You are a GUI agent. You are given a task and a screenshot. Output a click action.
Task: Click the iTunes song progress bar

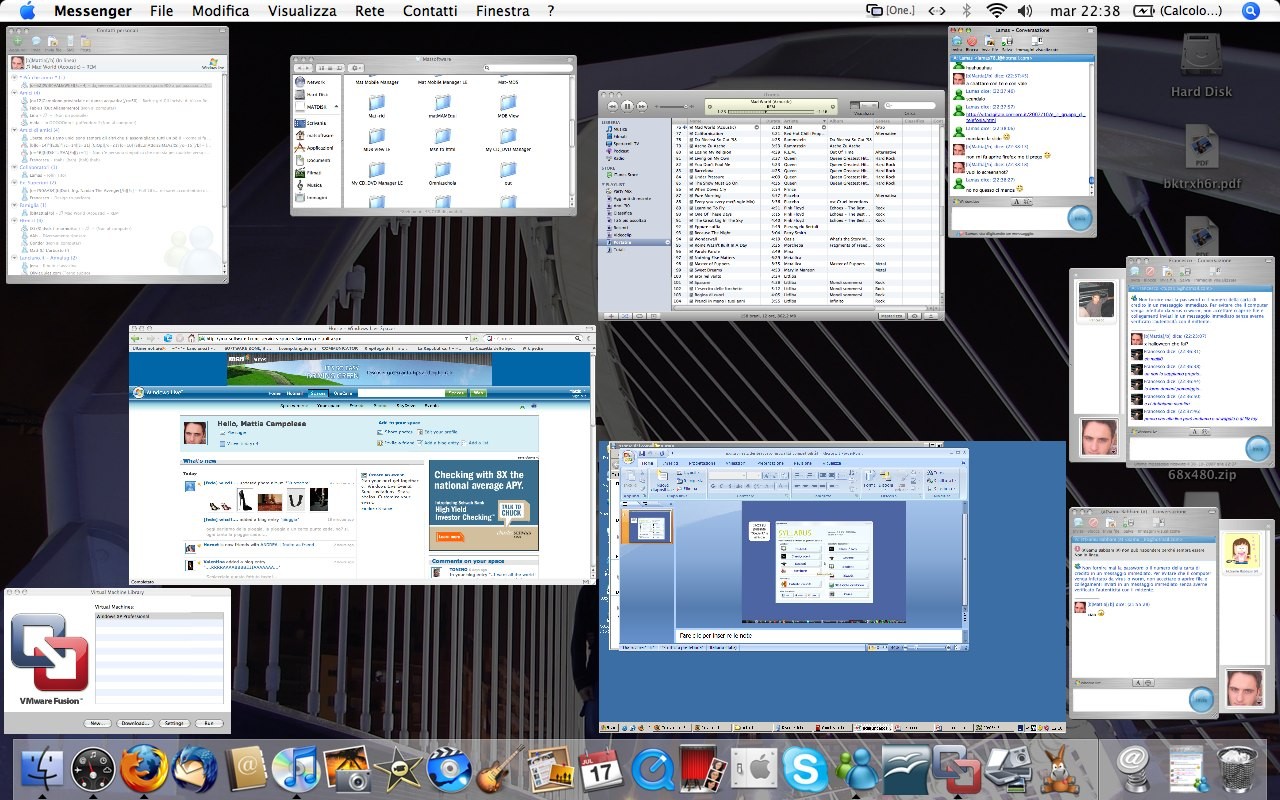pyautogui.click(x=771, y=111)
